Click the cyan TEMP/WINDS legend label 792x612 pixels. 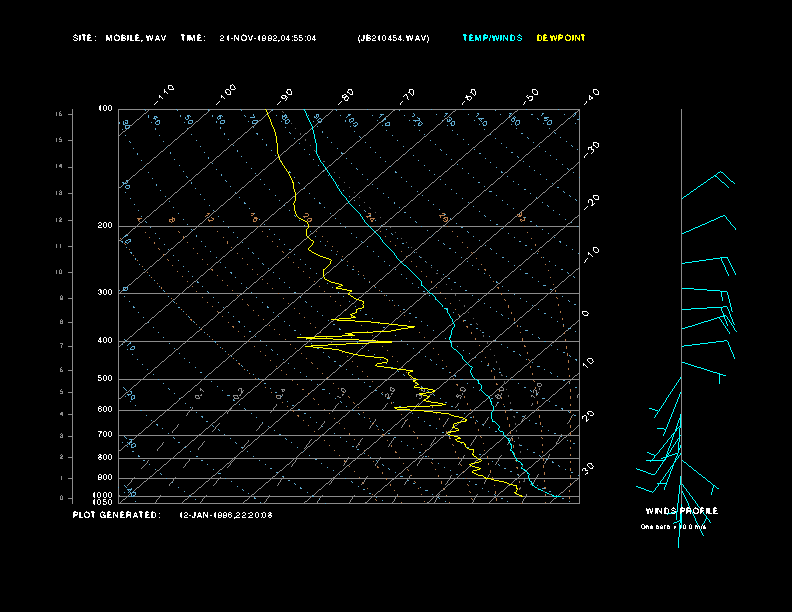(492, 38)
